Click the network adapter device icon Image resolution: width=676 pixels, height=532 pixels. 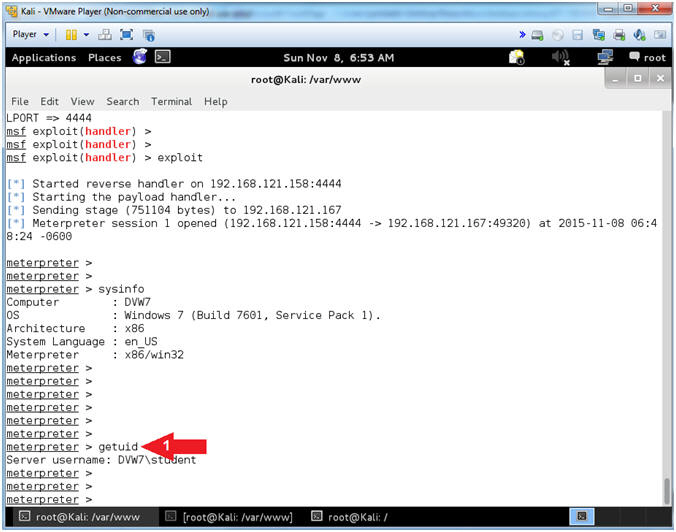[x=598, y=35]
